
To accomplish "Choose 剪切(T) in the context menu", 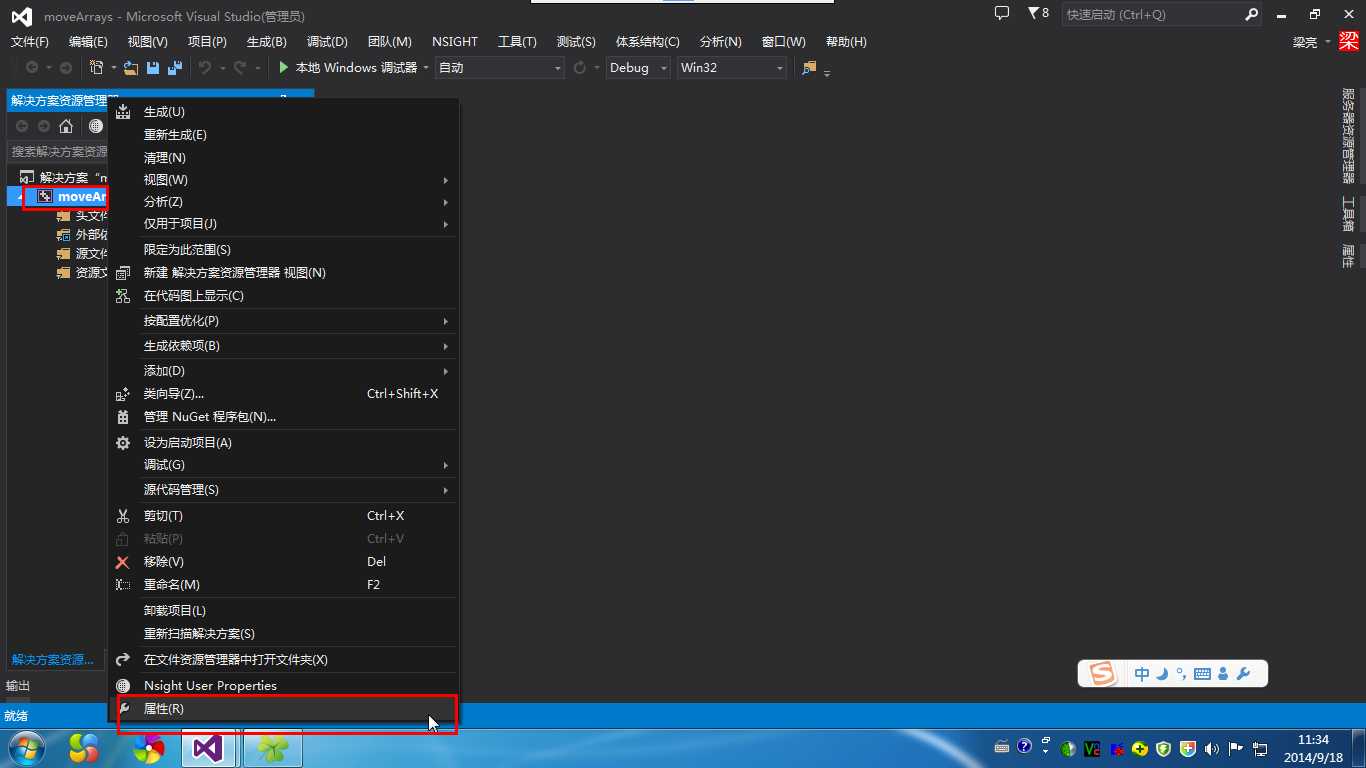I will coord(284,516).
